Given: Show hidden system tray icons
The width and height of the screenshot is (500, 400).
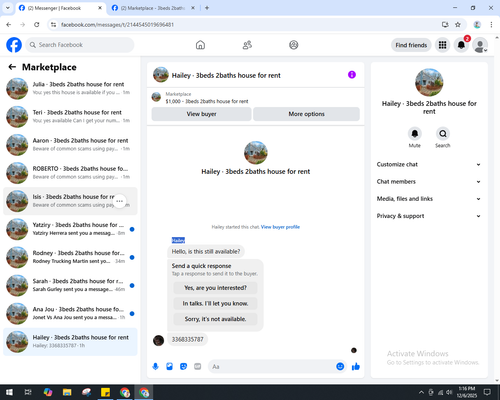Looking at the screenshot, I should (421, 392).
